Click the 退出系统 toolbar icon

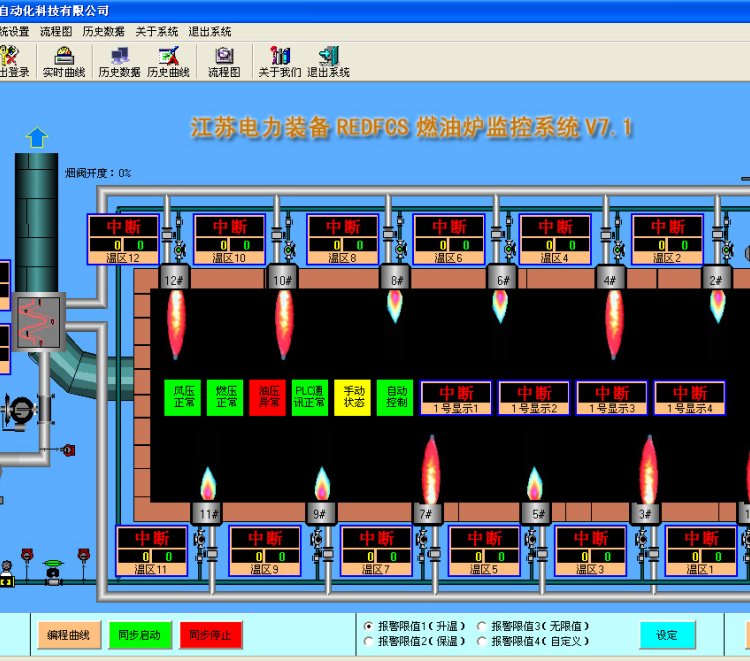[x=329, y=62]
